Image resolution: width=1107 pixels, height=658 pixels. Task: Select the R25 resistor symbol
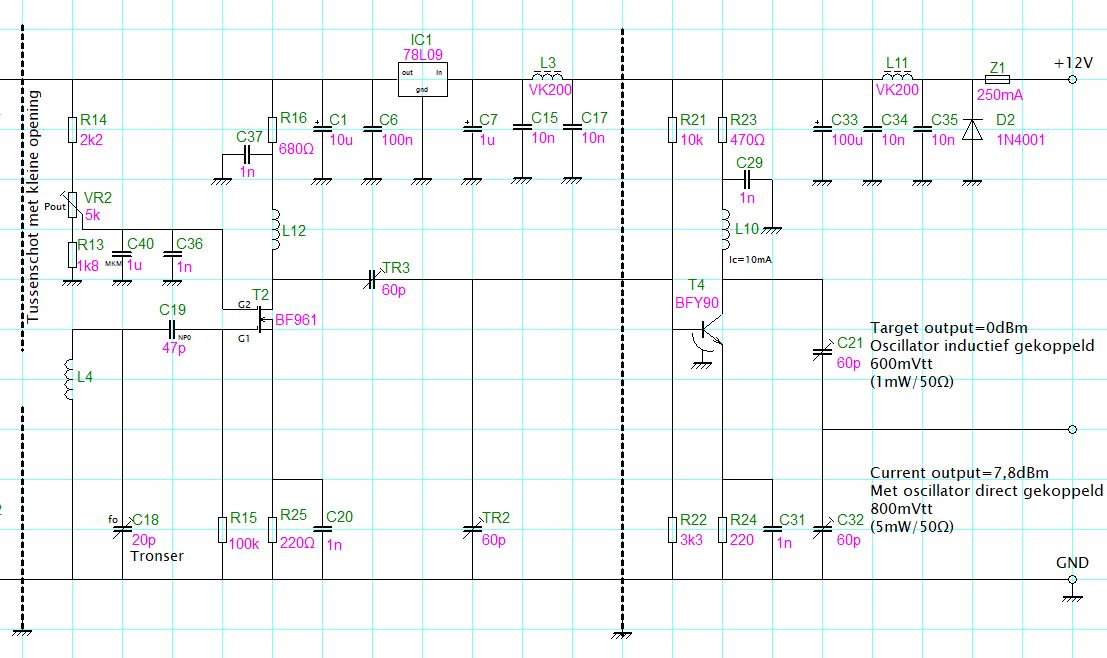pyautogui.click(x=273, y=530)
